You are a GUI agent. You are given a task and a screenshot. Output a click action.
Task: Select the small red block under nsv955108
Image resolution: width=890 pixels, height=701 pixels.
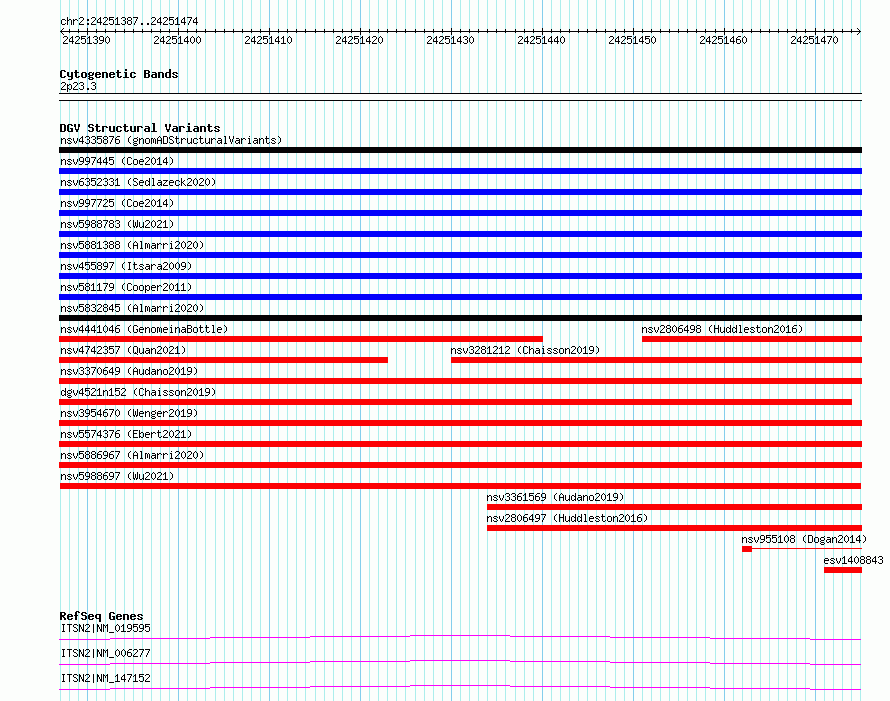(x=747, y=549)
